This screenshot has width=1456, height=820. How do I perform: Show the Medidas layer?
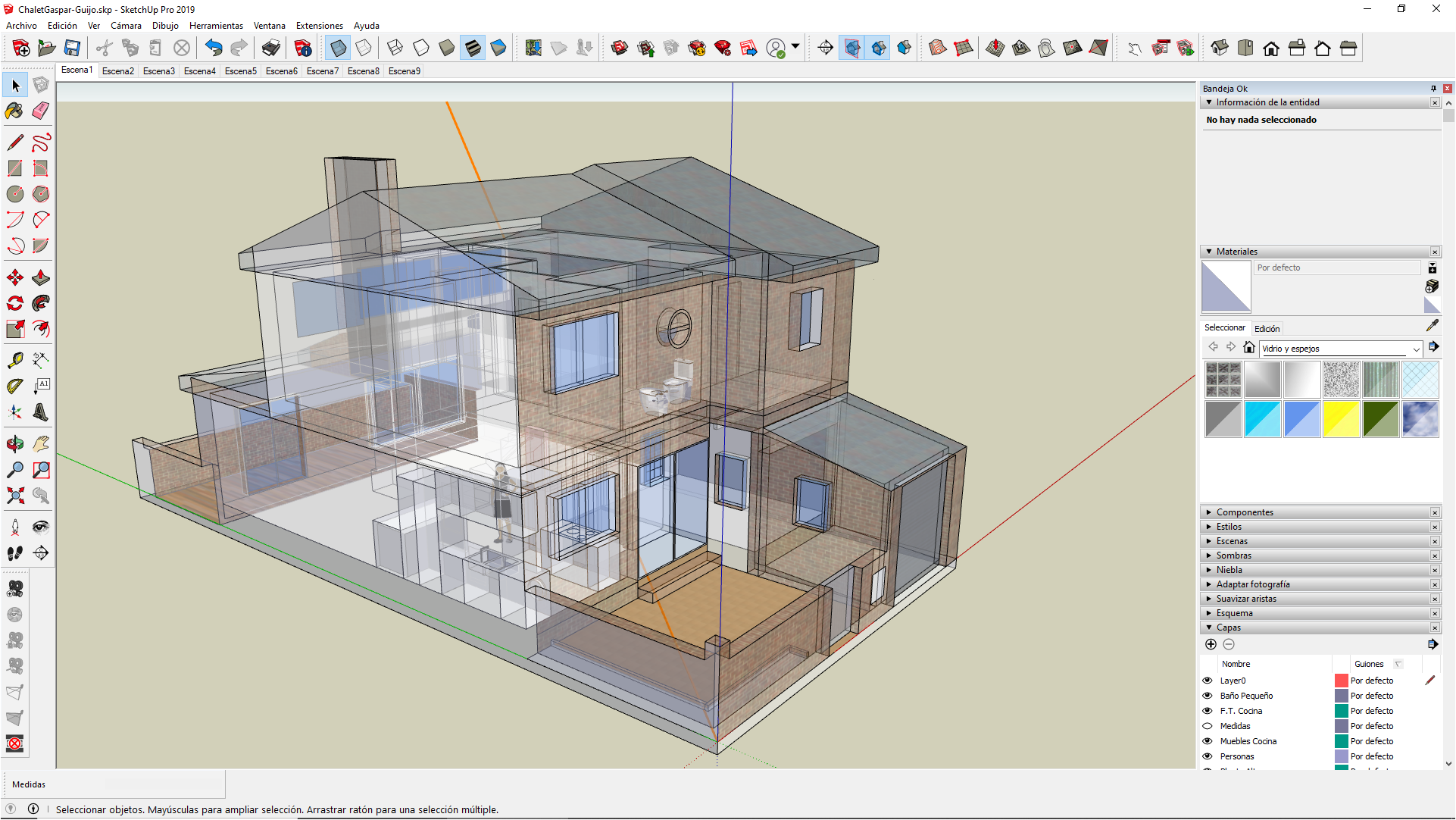(x=1208, y=726)
